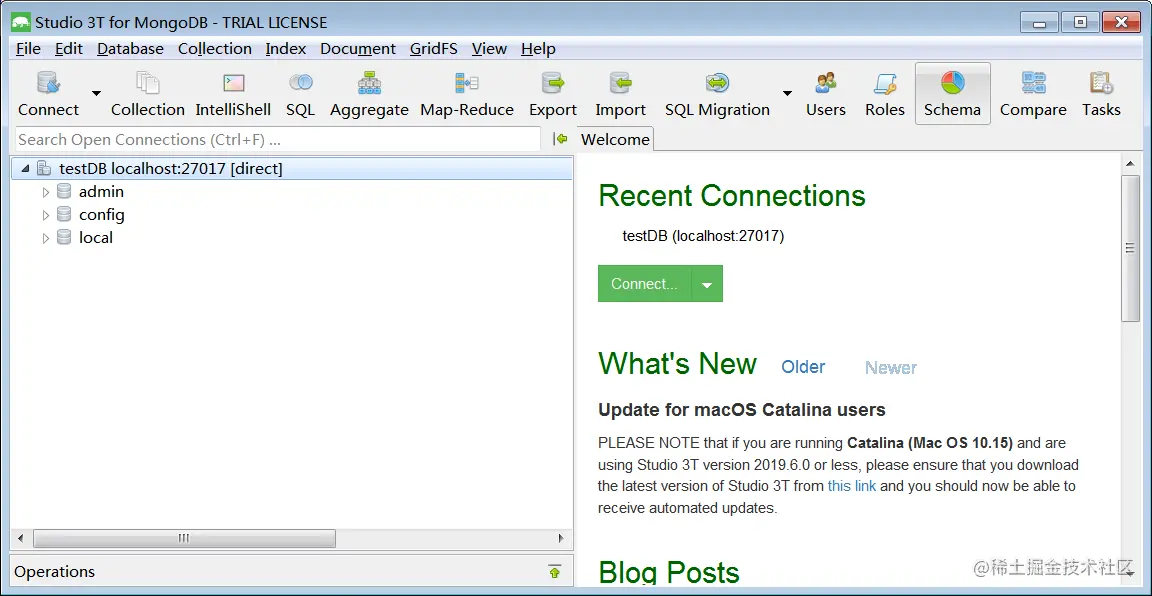
Task: Open the SQL Migration dropdown arrow
Action: pos(787,93)
